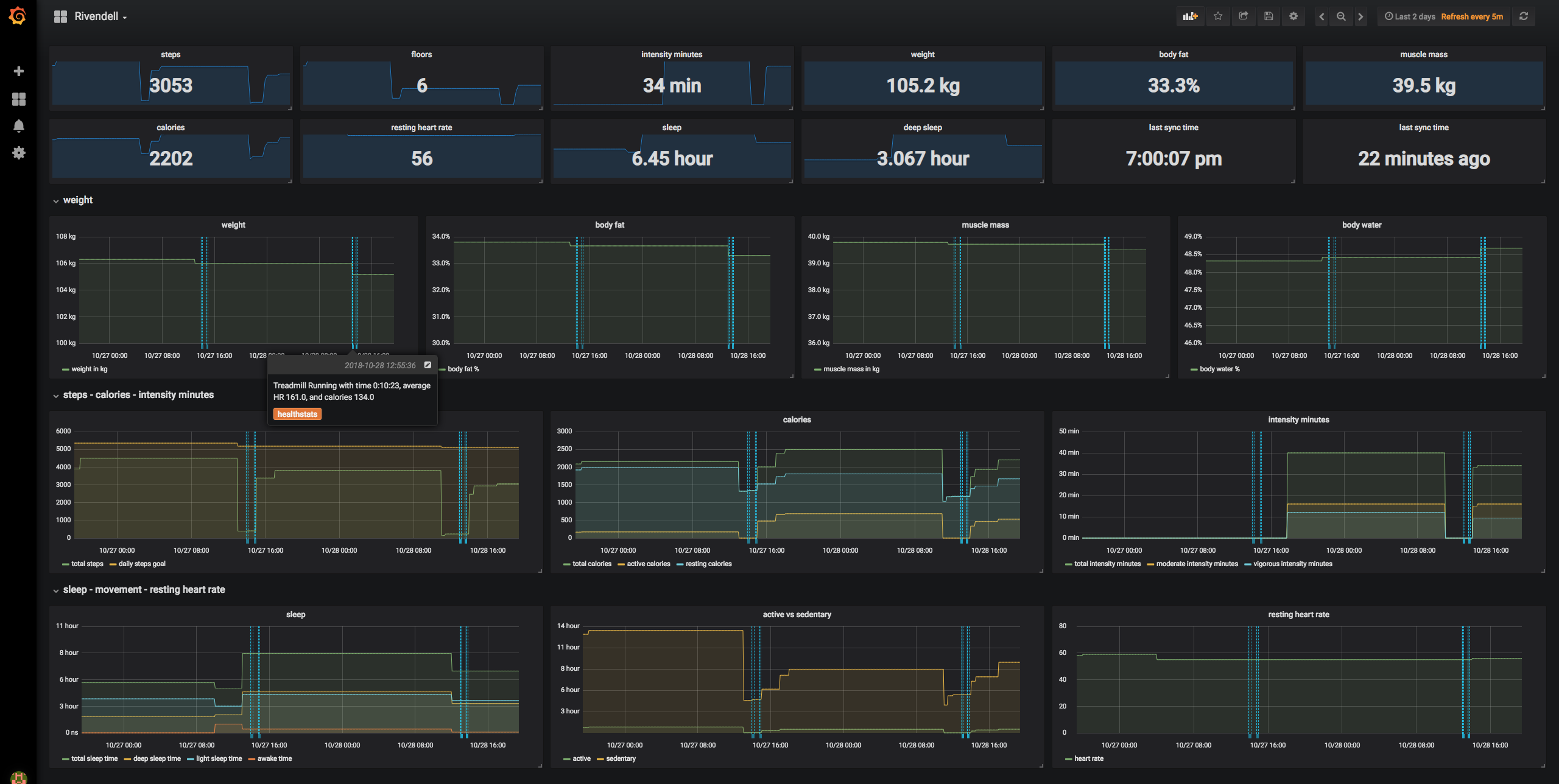Select the Rivendell dashboard dropdown
The height and width of the screenshot is (784, 1559).
click(x=99, y=17)
